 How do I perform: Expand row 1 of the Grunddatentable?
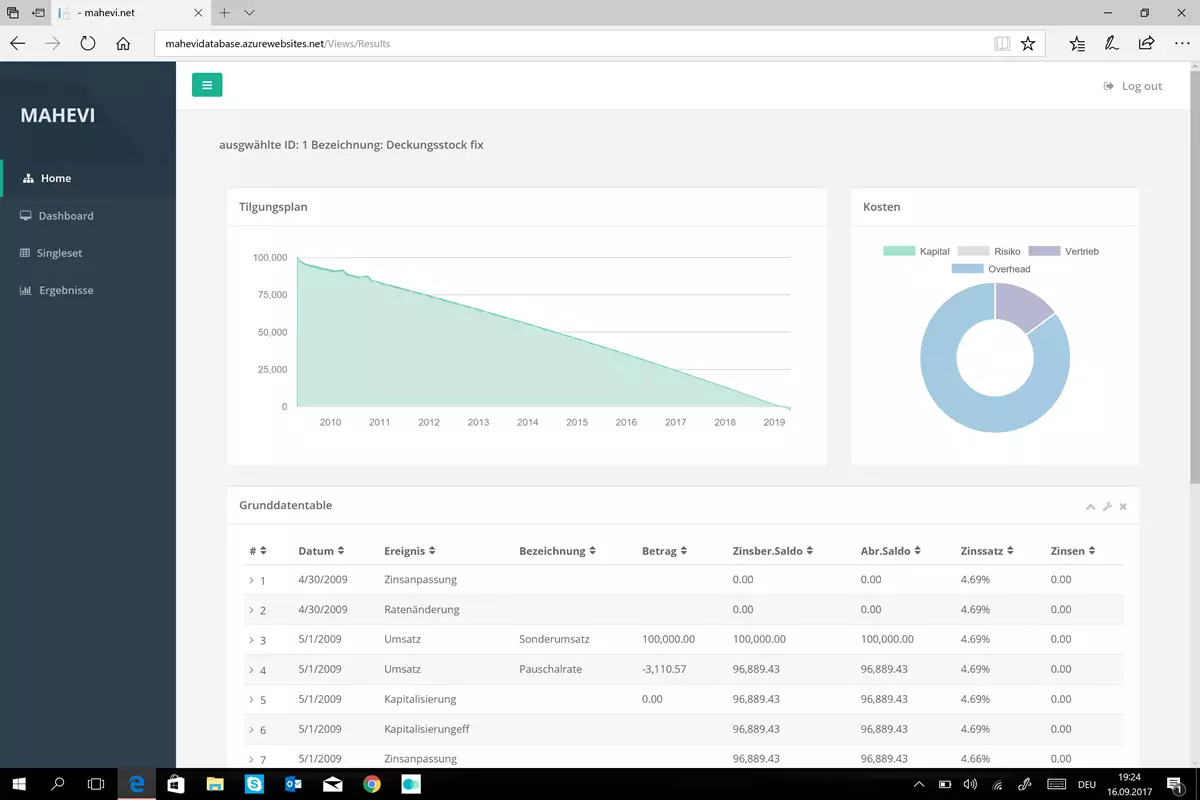coord(251,580)
